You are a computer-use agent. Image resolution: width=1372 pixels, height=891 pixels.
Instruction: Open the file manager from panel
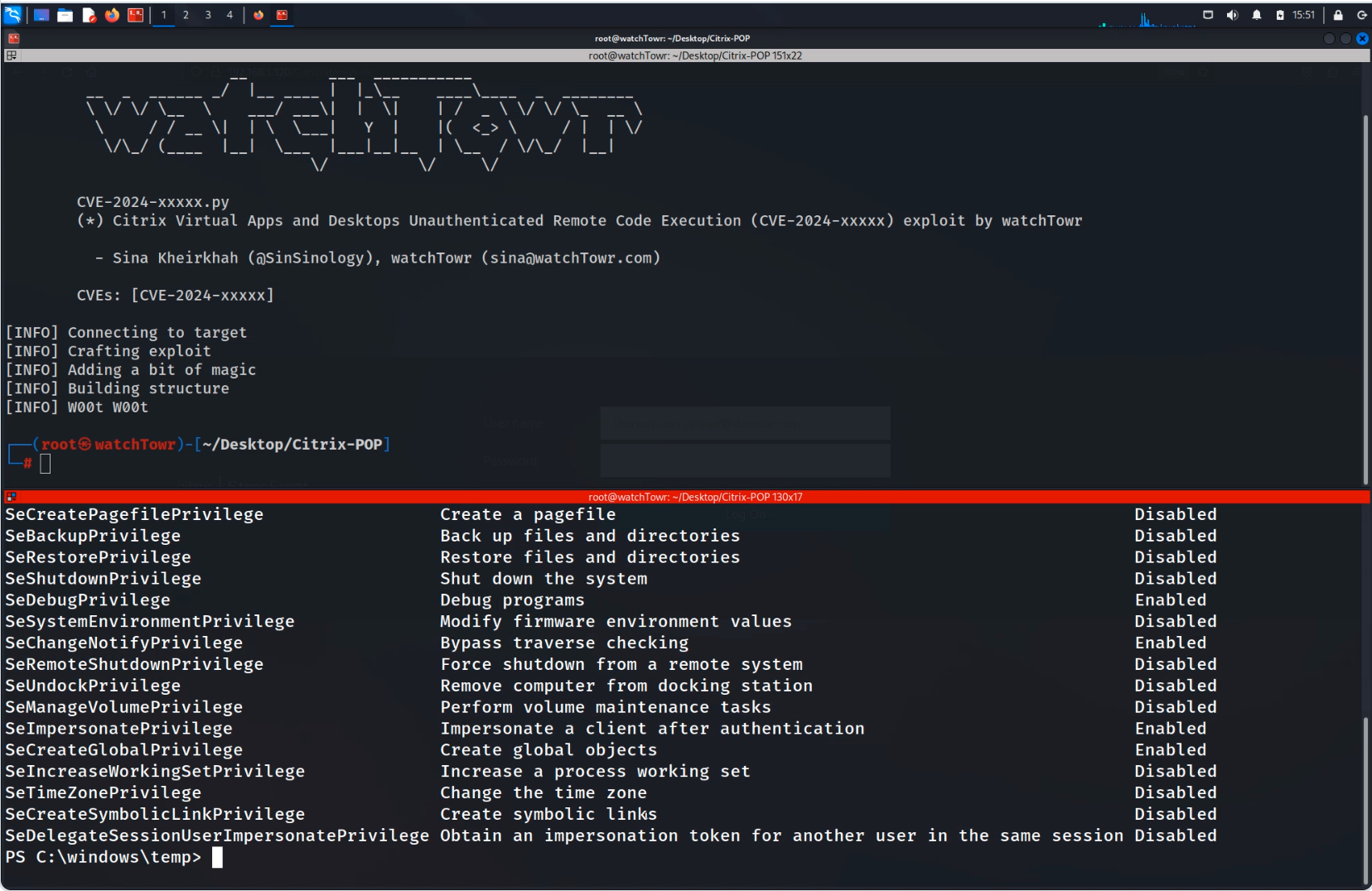click(65, 15)
